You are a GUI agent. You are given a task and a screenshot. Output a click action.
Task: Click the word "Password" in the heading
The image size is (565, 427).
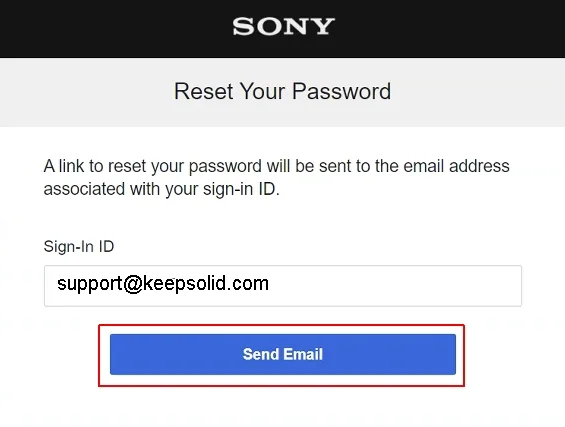[342, 91]
